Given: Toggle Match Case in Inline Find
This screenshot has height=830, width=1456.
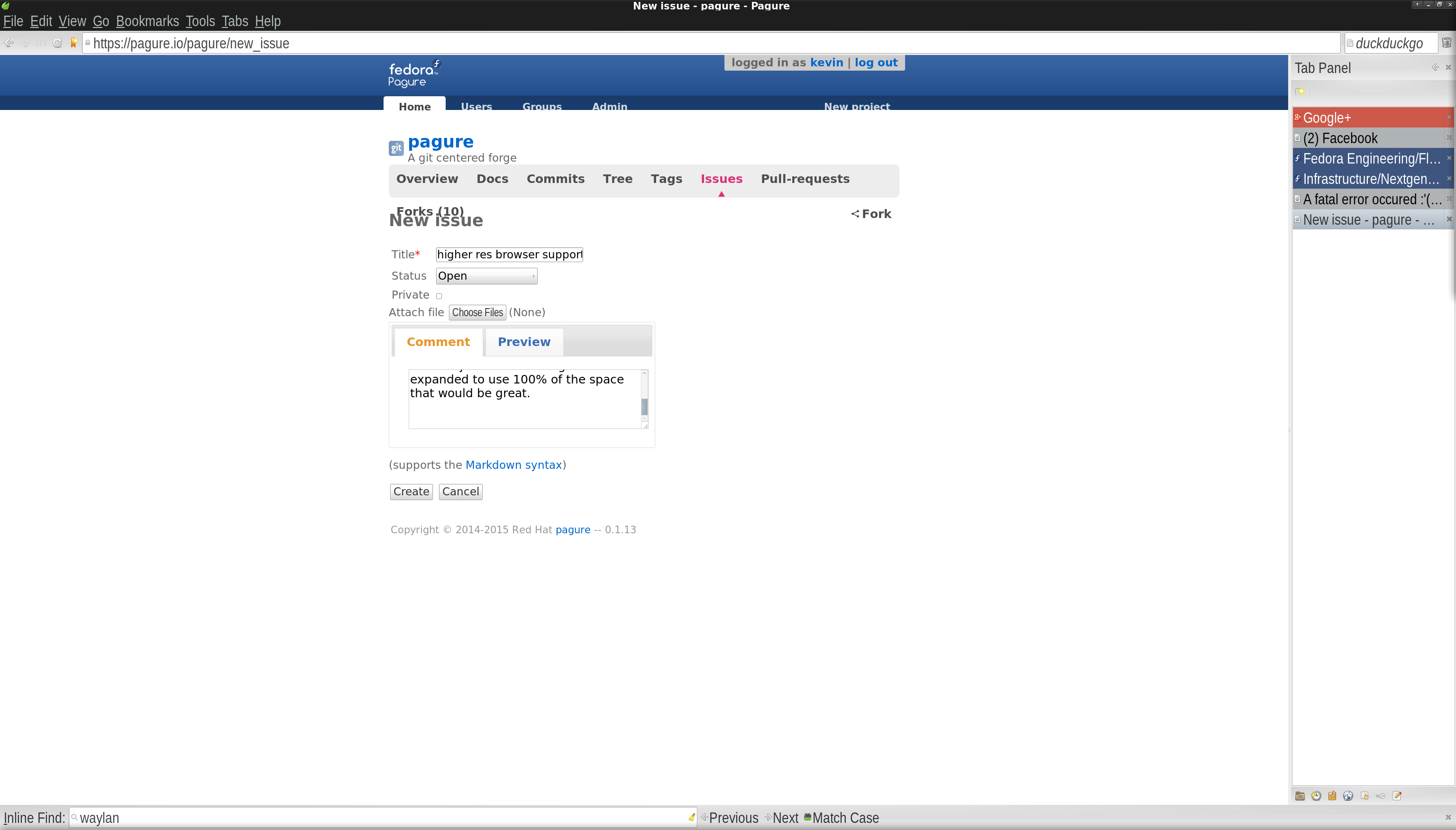Looking at the screenshot, I should [842, 818].
